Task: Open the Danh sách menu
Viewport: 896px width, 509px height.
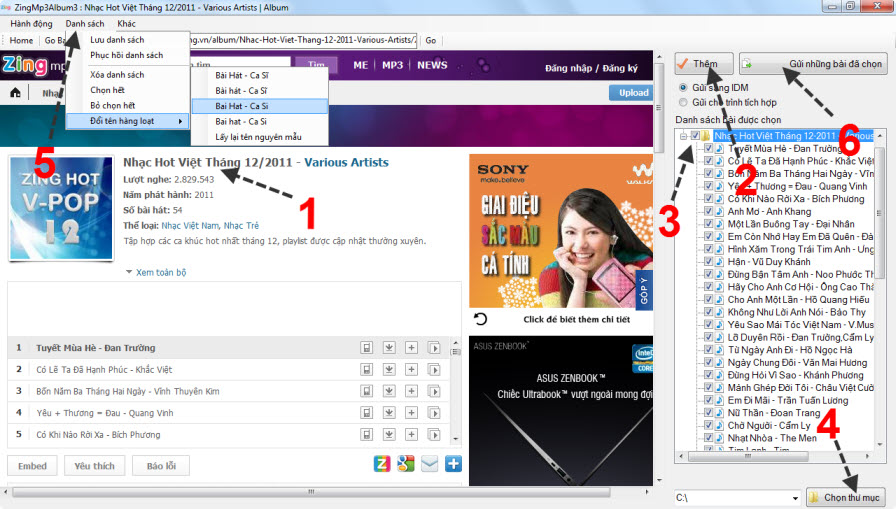Action: [85, 23]
